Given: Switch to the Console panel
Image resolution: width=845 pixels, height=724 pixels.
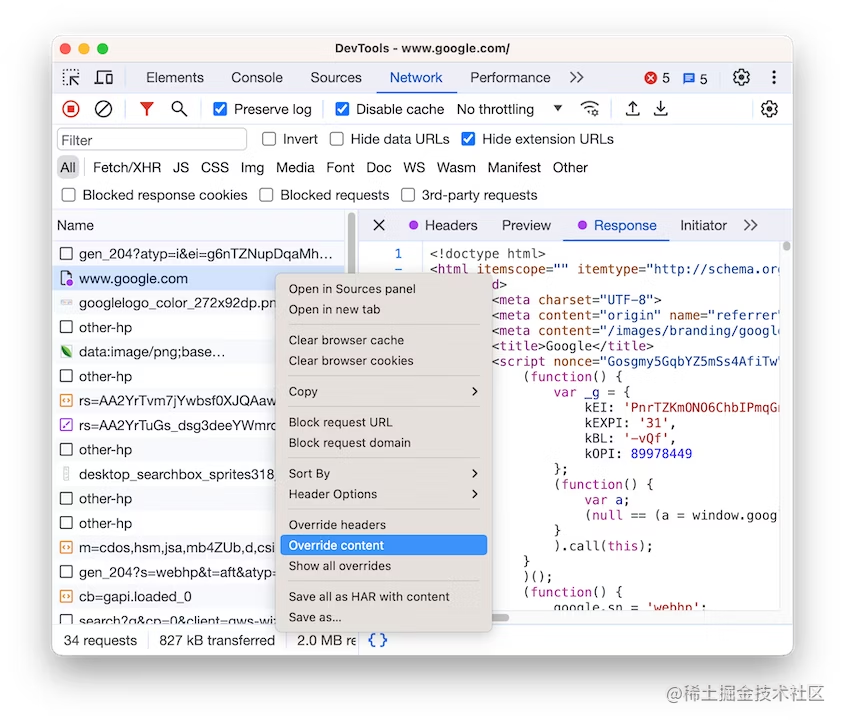Looking at the screenshot, I should (257, 78).
